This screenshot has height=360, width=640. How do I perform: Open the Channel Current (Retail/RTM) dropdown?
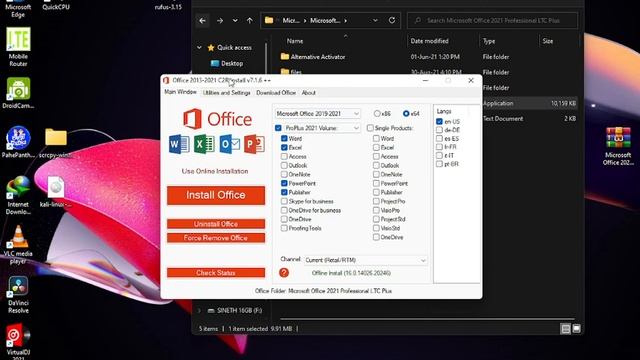click(365, 260)
